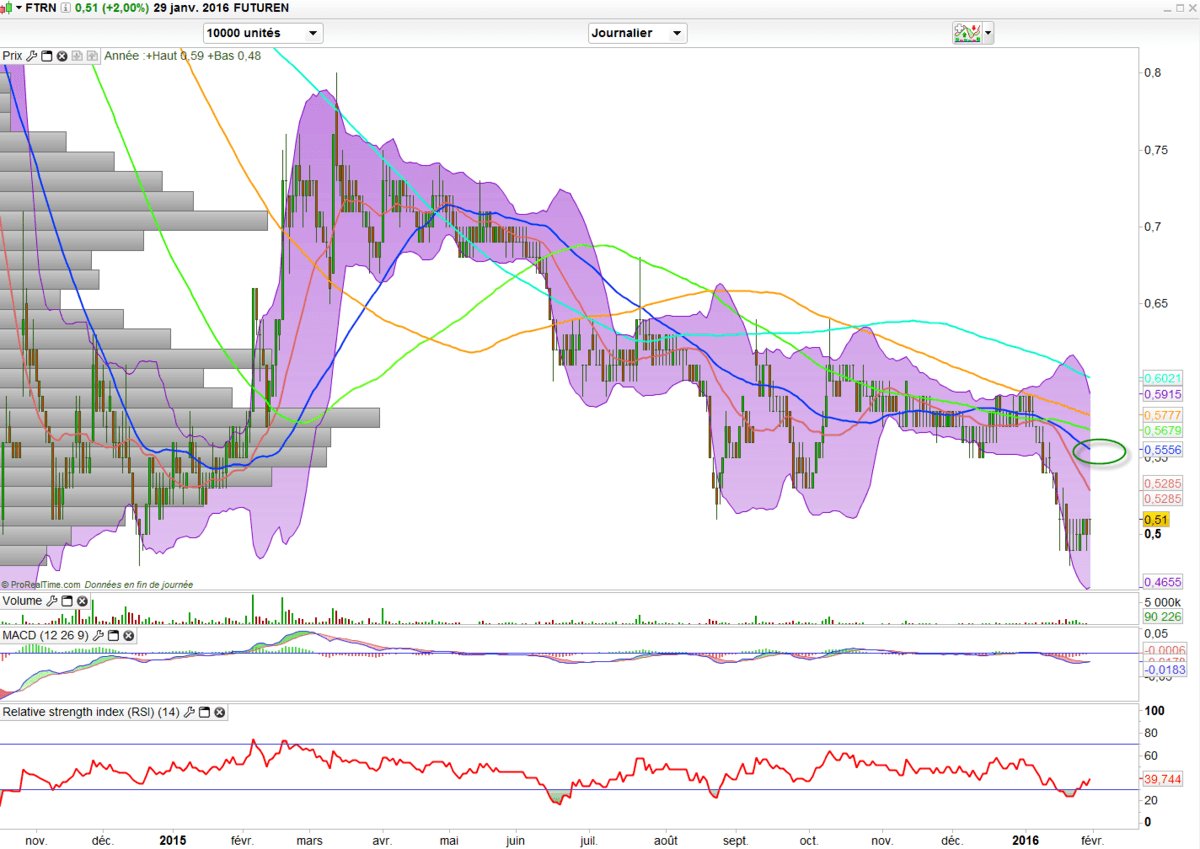Open the Prix panel wrench settings
Image resolution: width=1200 pixels, height=849 pixels.
pos(32,56)
